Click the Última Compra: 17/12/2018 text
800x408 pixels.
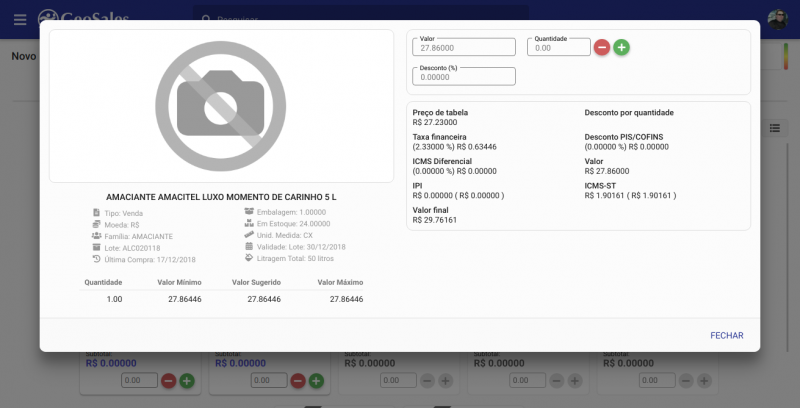tap(149, 260)
